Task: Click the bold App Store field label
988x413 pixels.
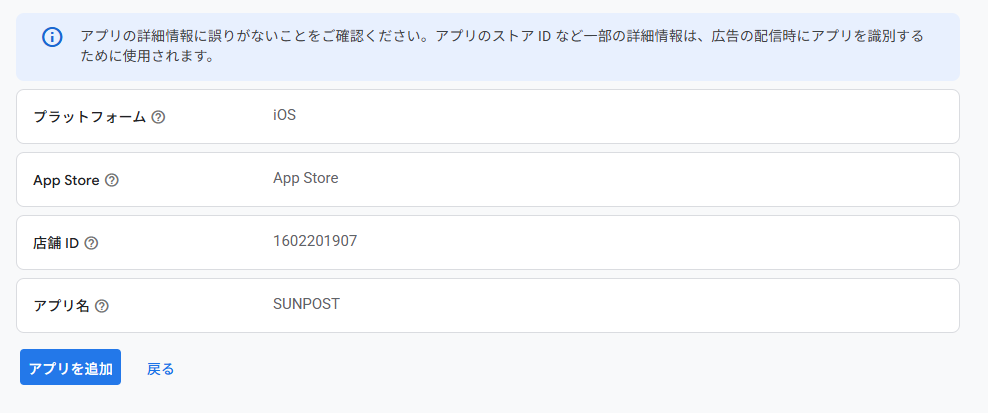Action: pos(66,181)
